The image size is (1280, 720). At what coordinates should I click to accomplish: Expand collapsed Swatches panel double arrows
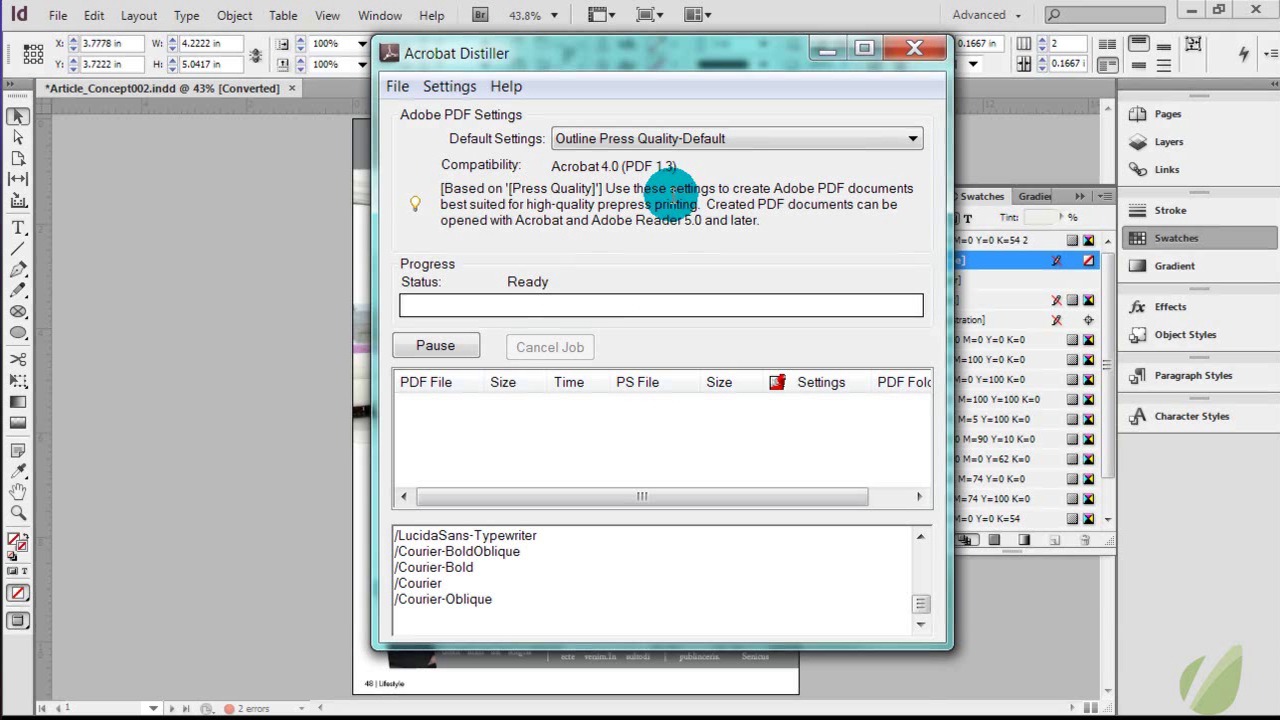[1080, 196]
